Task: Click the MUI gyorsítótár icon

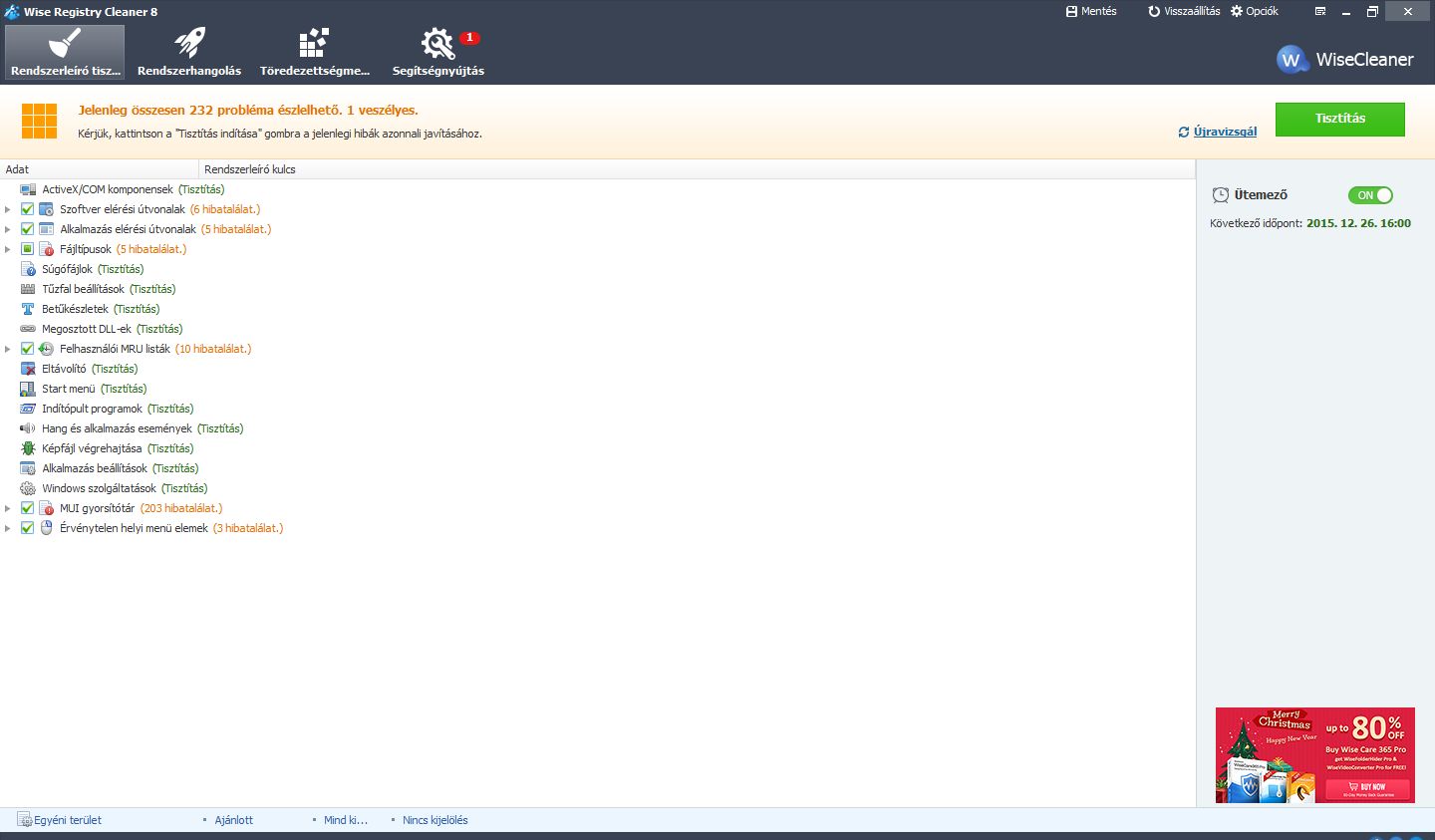Action: point(46,508)
